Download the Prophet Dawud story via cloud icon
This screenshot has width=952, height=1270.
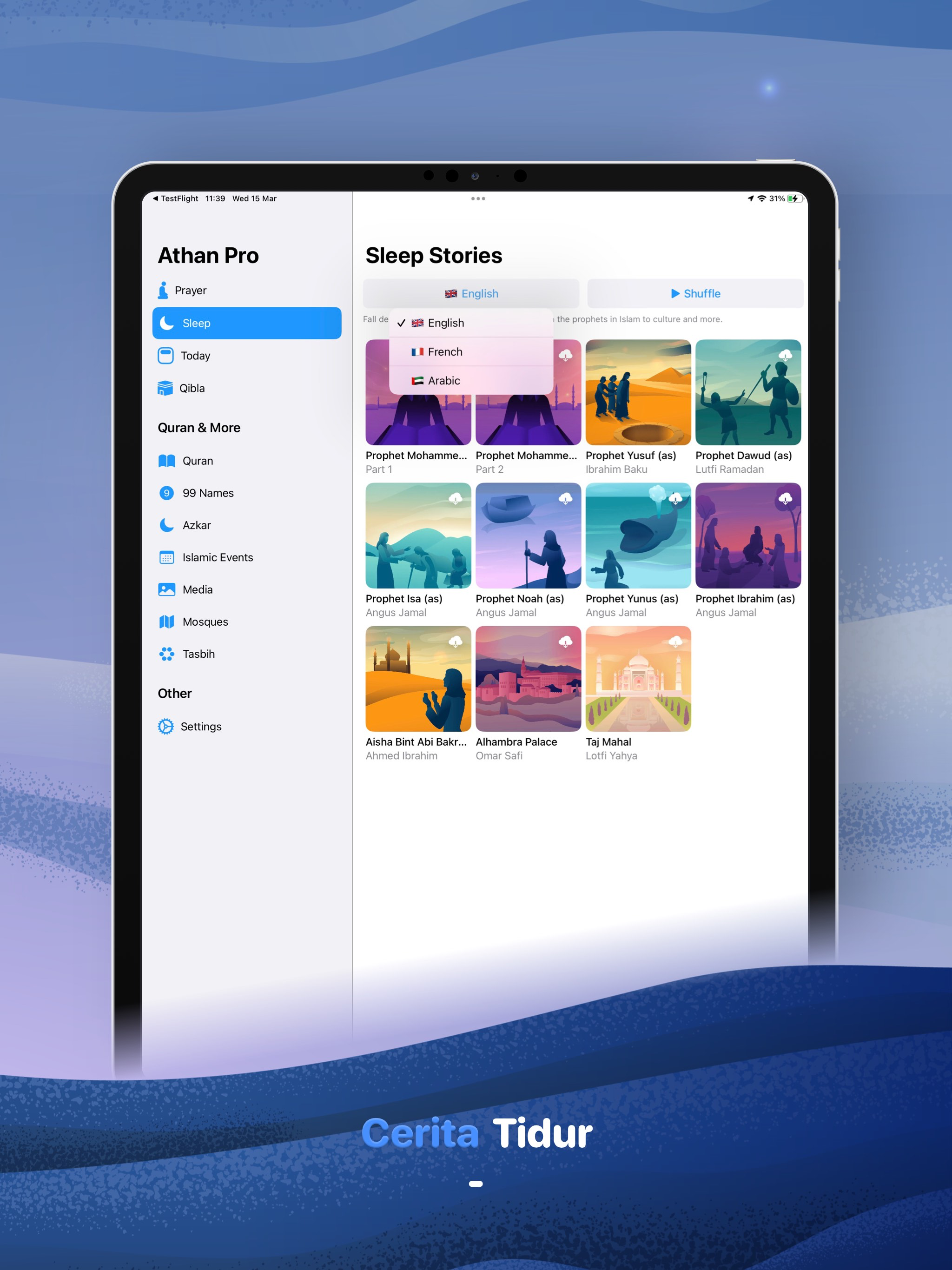click(786, 356)
